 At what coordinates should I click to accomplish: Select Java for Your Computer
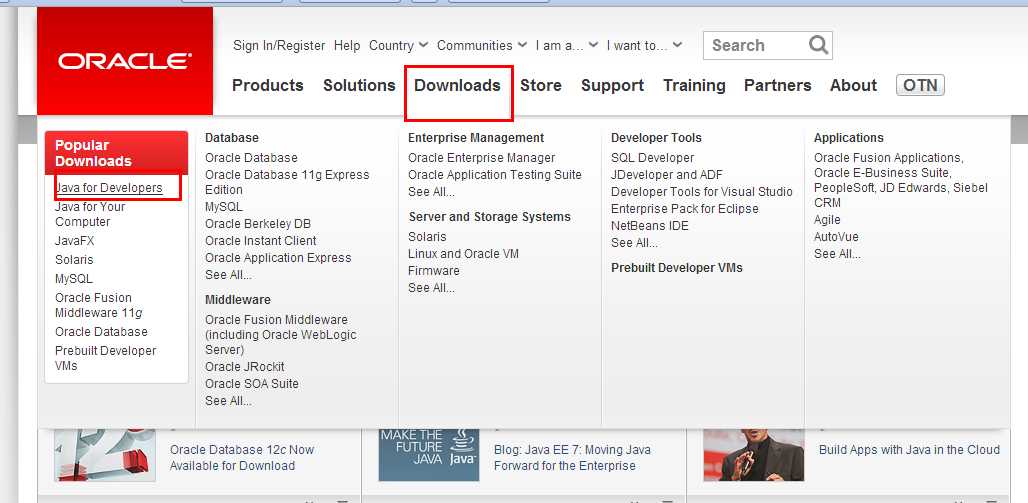90,214
